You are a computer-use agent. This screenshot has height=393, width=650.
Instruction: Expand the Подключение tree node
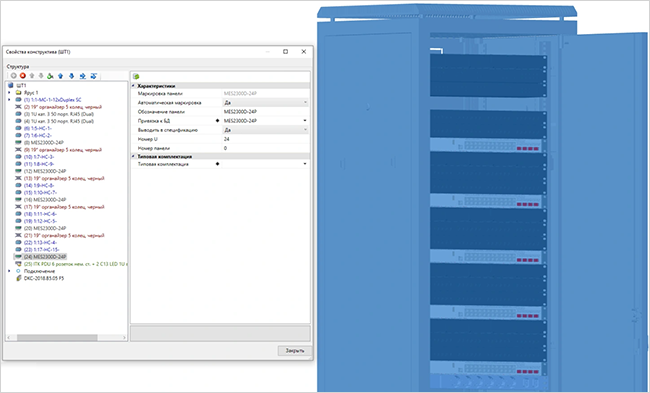(10, 271)
